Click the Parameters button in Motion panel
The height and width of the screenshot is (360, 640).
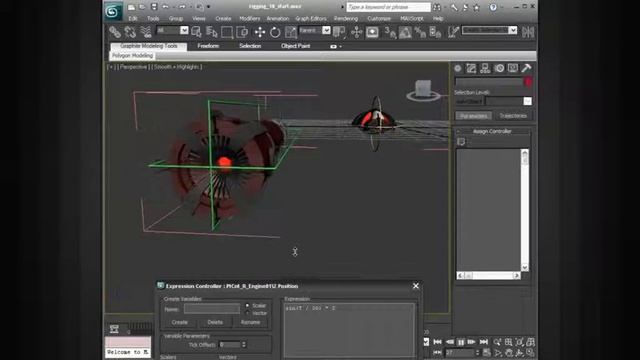[x=473, y=116]
